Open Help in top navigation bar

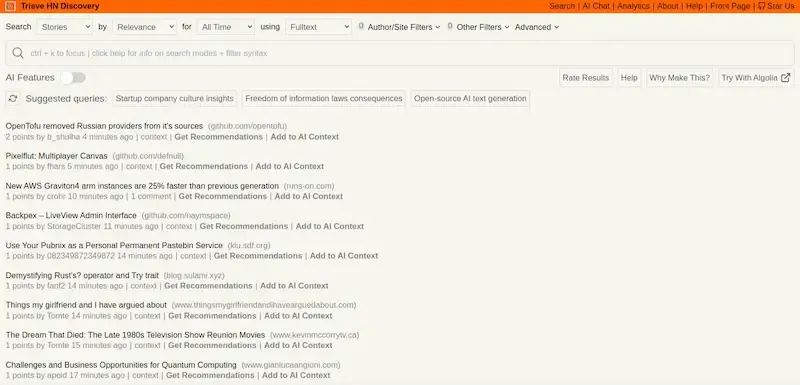tap(694, 6)
